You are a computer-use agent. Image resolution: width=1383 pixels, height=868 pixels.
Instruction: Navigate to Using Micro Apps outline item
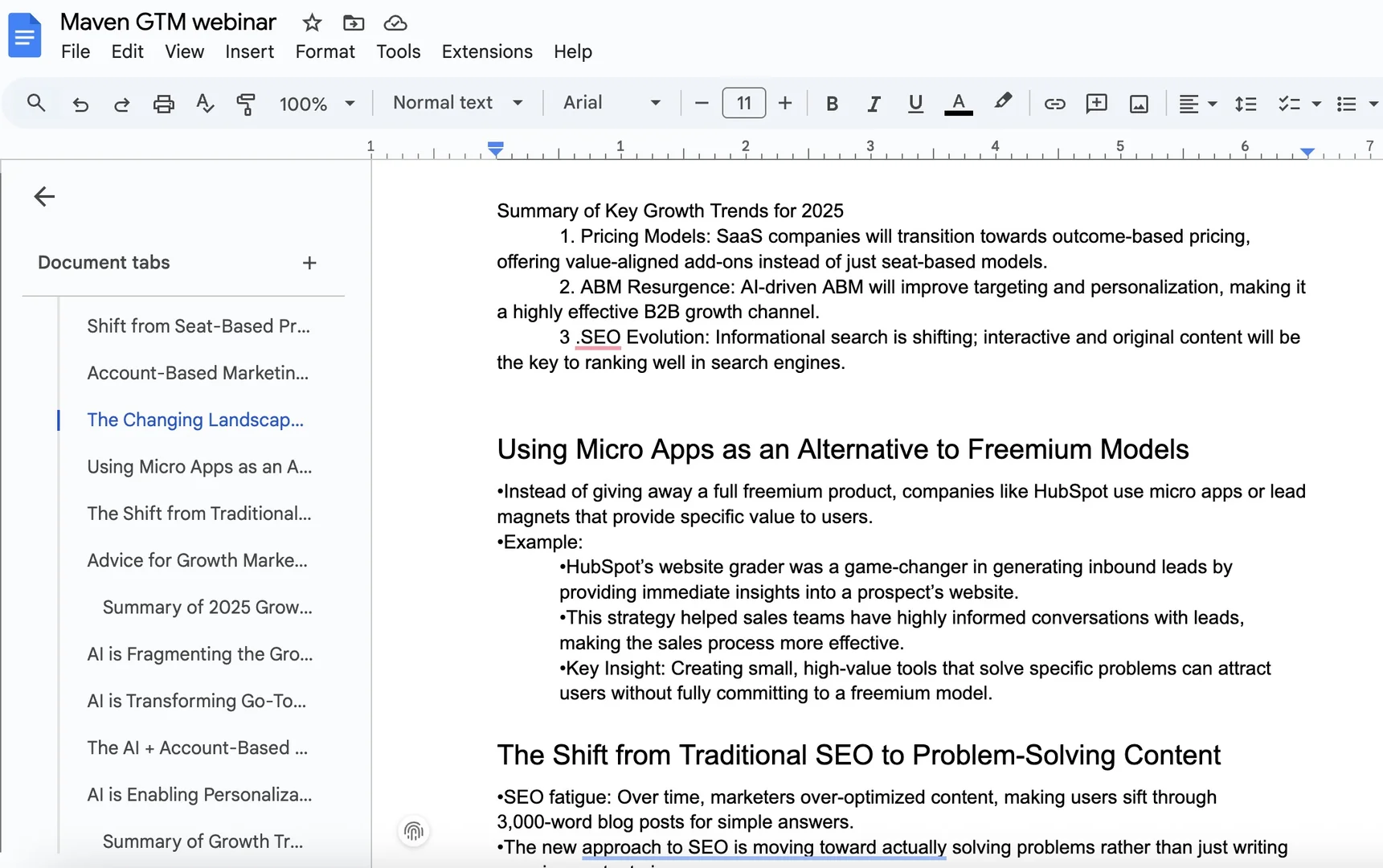[x=199, y=467]
